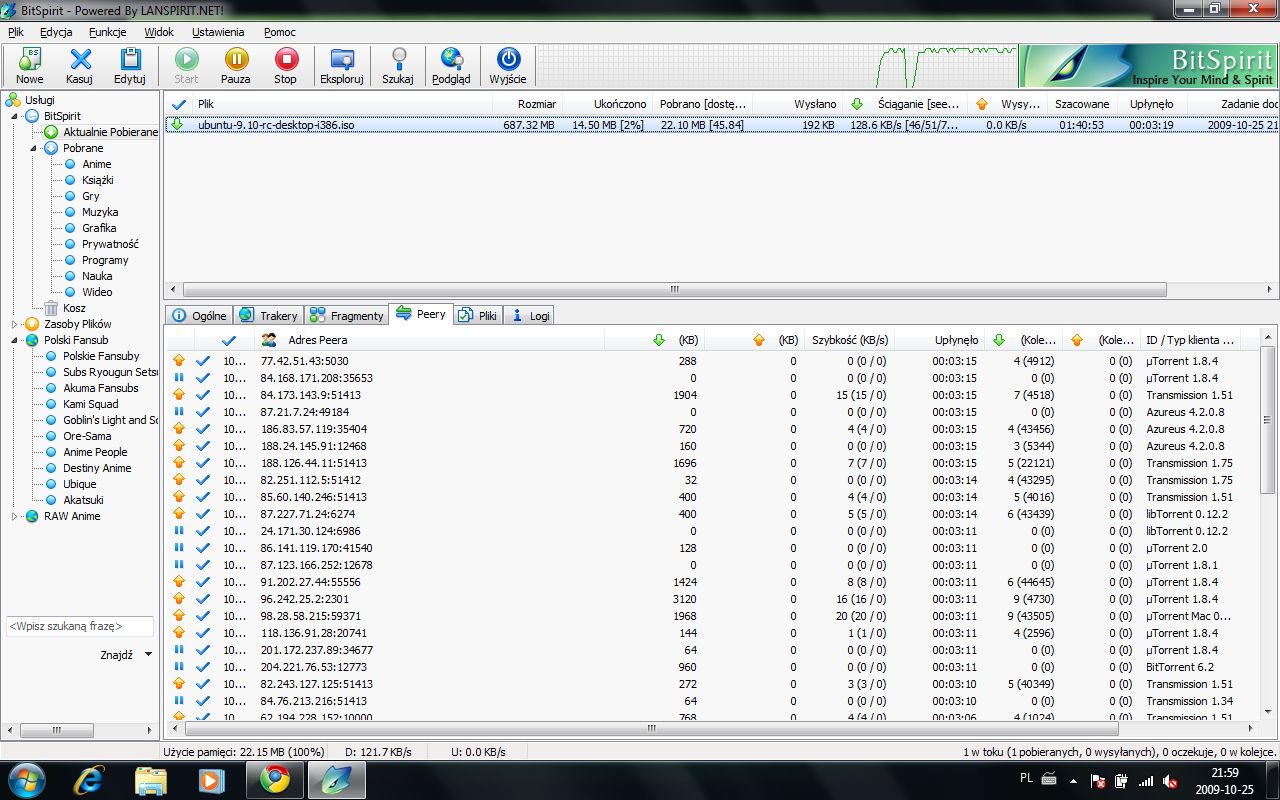The image size is (1280, 800).
Task: Open the Widok menu
Action: tap(159, 32)
